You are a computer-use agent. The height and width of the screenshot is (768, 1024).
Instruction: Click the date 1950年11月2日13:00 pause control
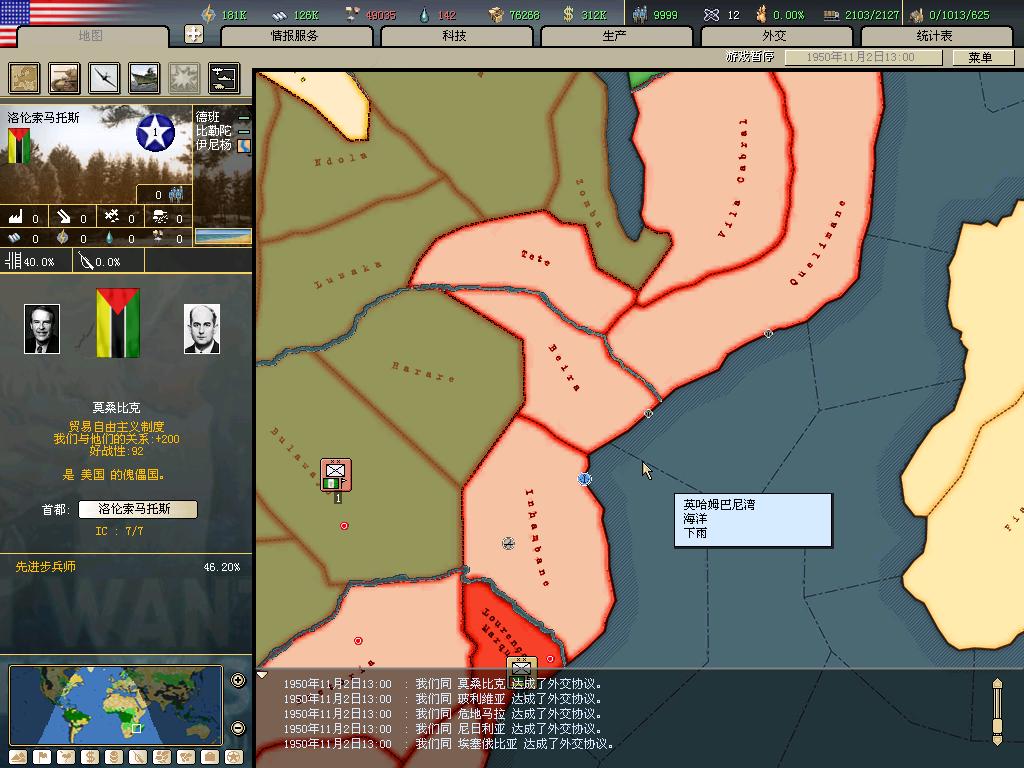[x=863, y=57]
